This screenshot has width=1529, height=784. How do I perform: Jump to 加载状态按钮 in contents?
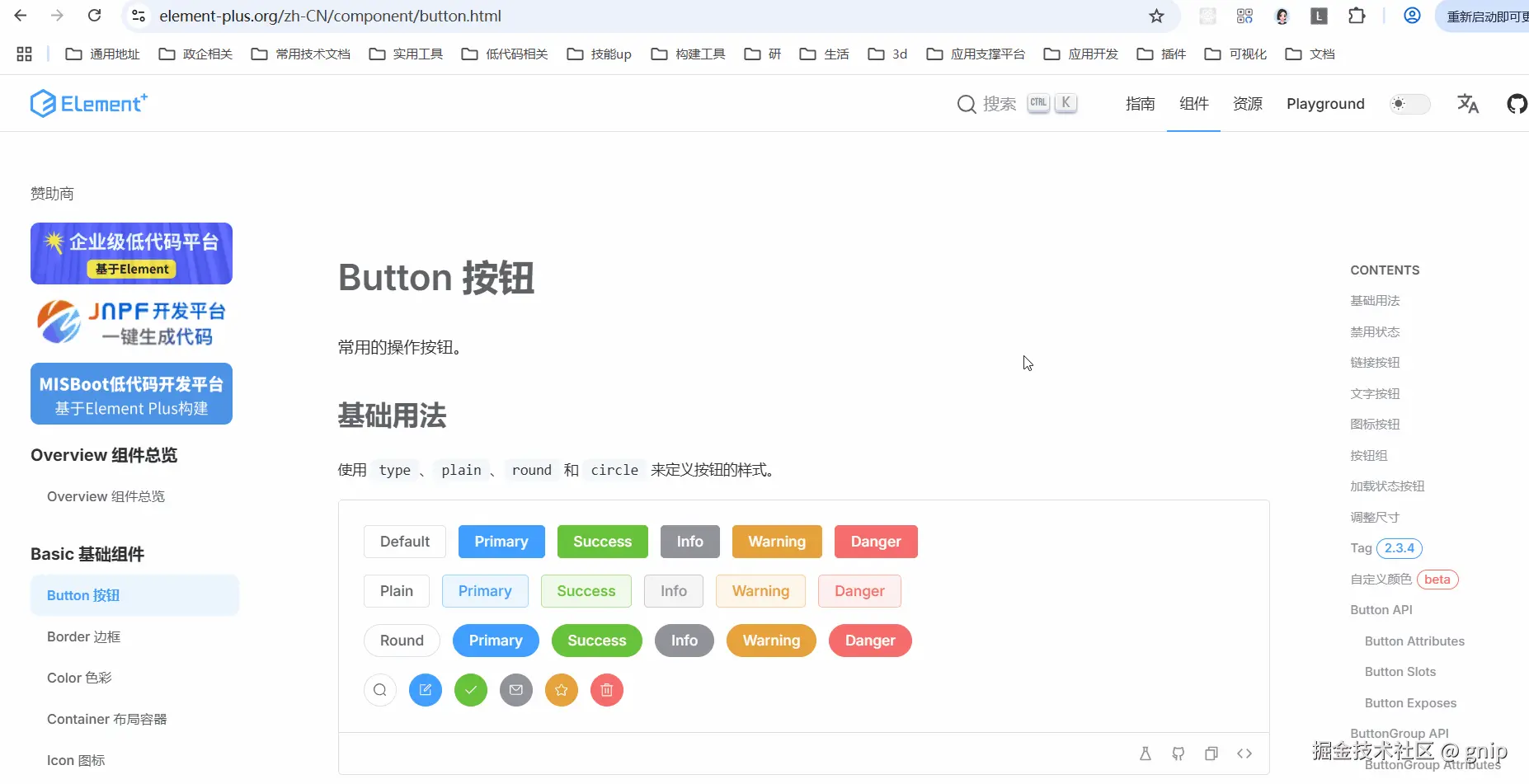[x=1387, y=486]
